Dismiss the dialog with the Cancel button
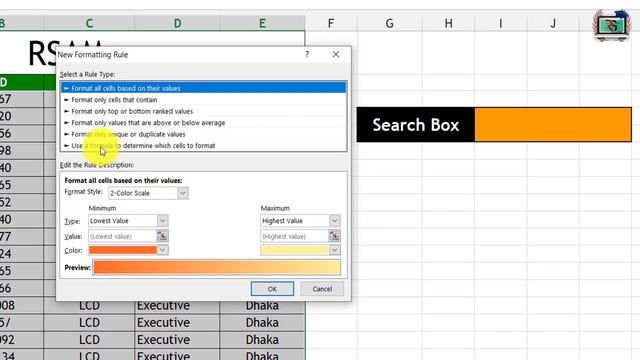 coord(322,289)
